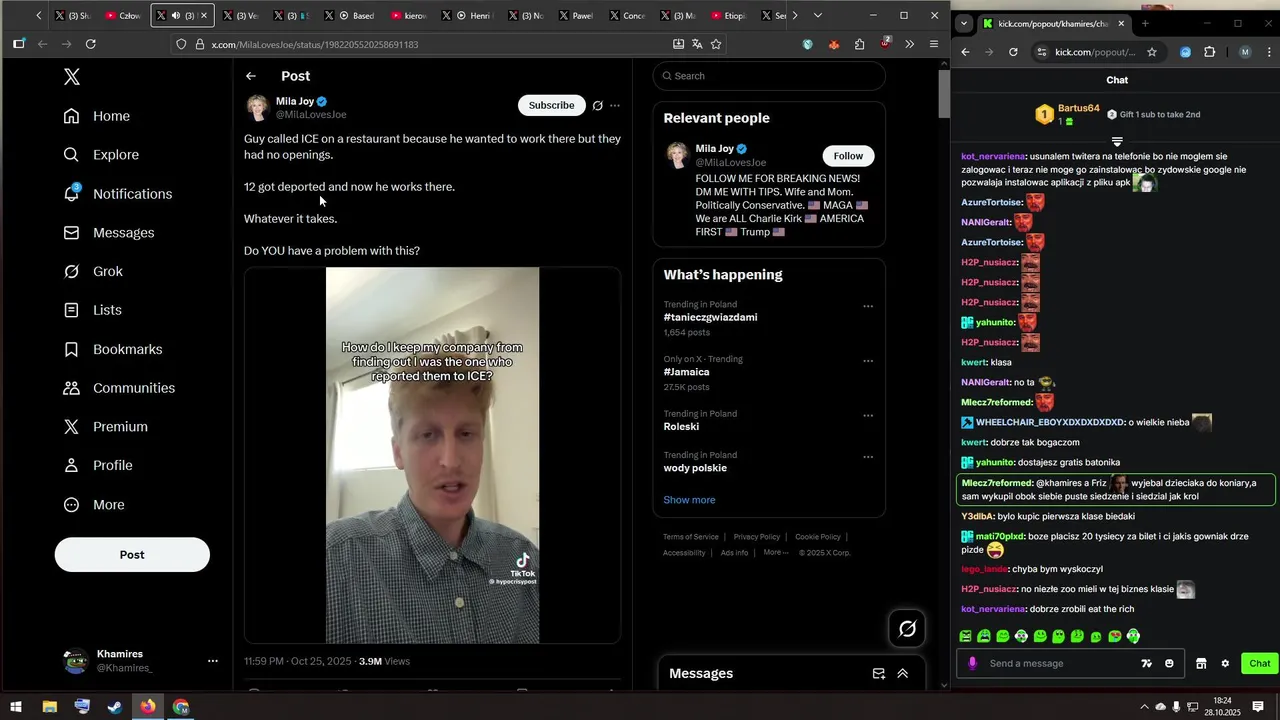
Task: Launch Steam from the taskbar
Action: 115,707
